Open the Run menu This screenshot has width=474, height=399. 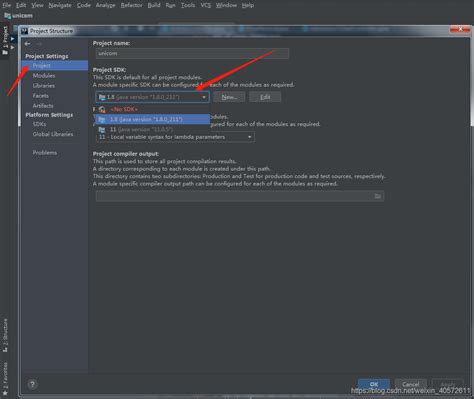tap(170, 5)
